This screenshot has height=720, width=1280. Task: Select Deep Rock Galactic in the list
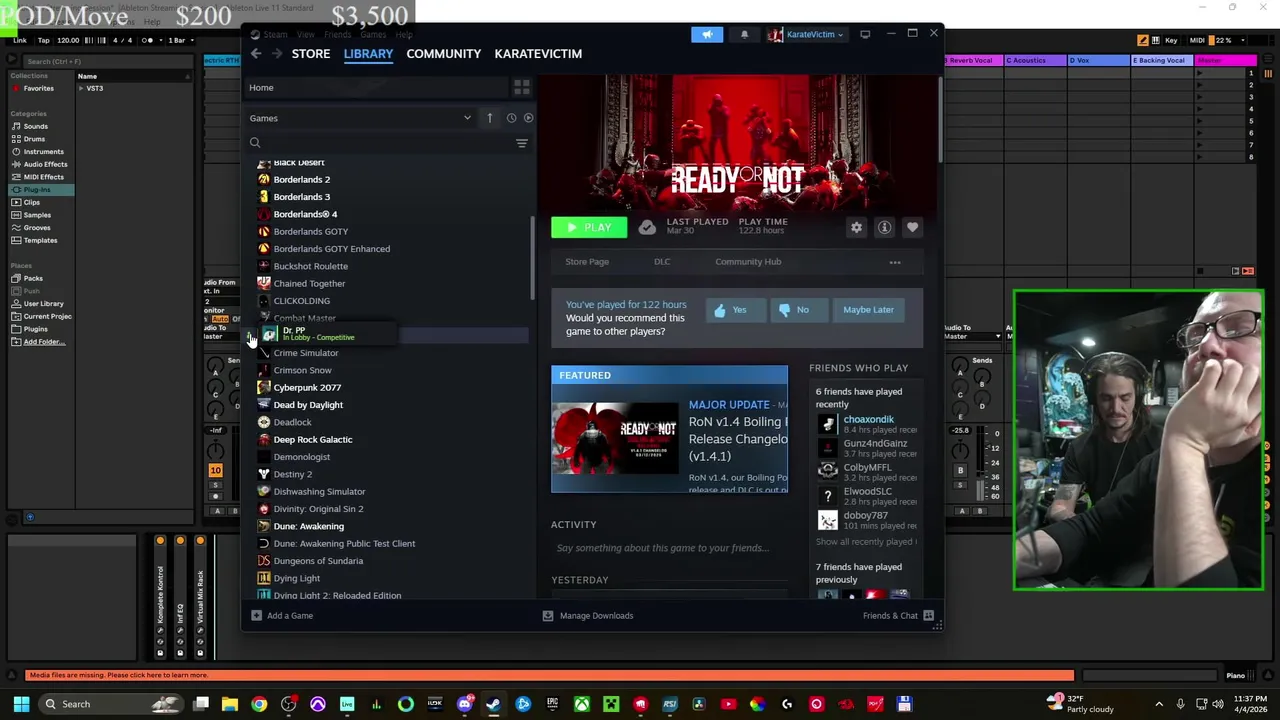[x=313, y=439]
